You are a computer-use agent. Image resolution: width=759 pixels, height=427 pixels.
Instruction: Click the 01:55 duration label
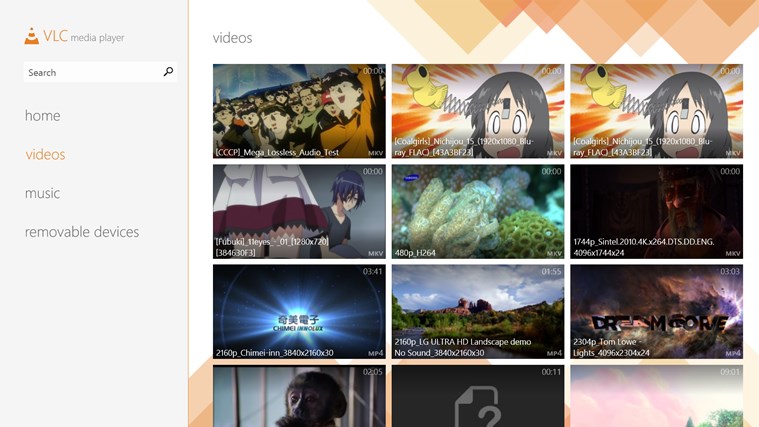(551, 272)
